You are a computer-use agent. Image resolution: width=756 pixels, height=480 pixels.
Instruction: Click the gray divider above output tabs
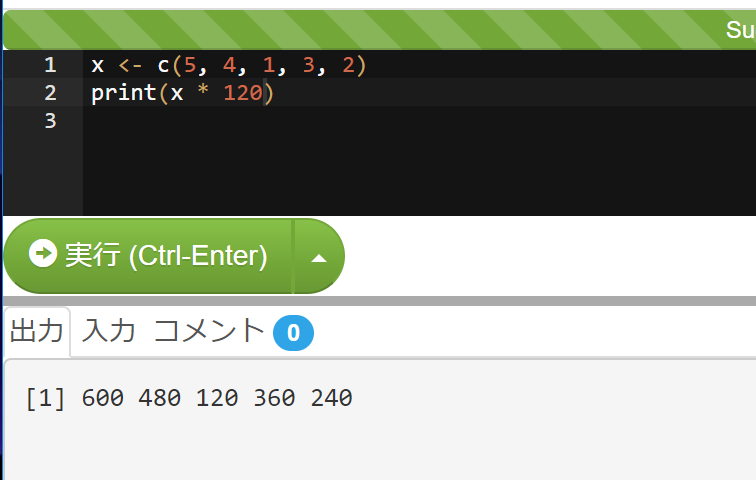tap(379, 301)
